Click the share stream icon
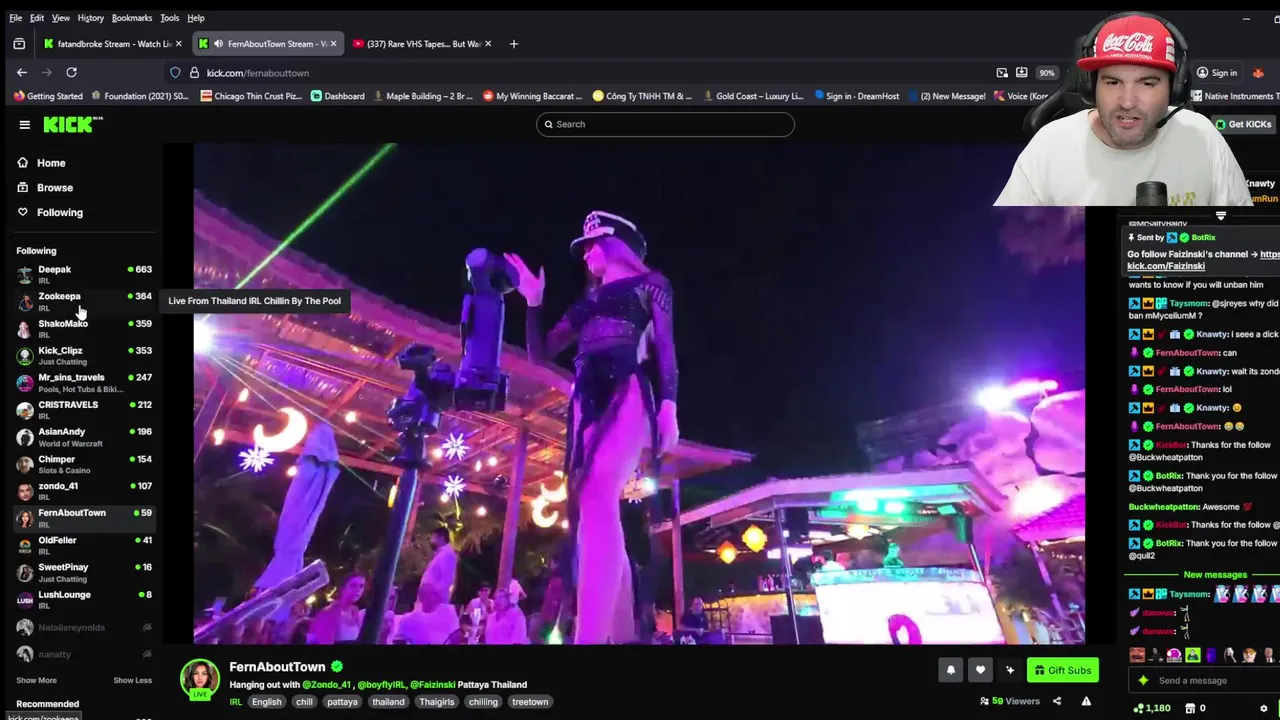The height and width of the screenshot is (720, 1280). [x=1057, y=701]
